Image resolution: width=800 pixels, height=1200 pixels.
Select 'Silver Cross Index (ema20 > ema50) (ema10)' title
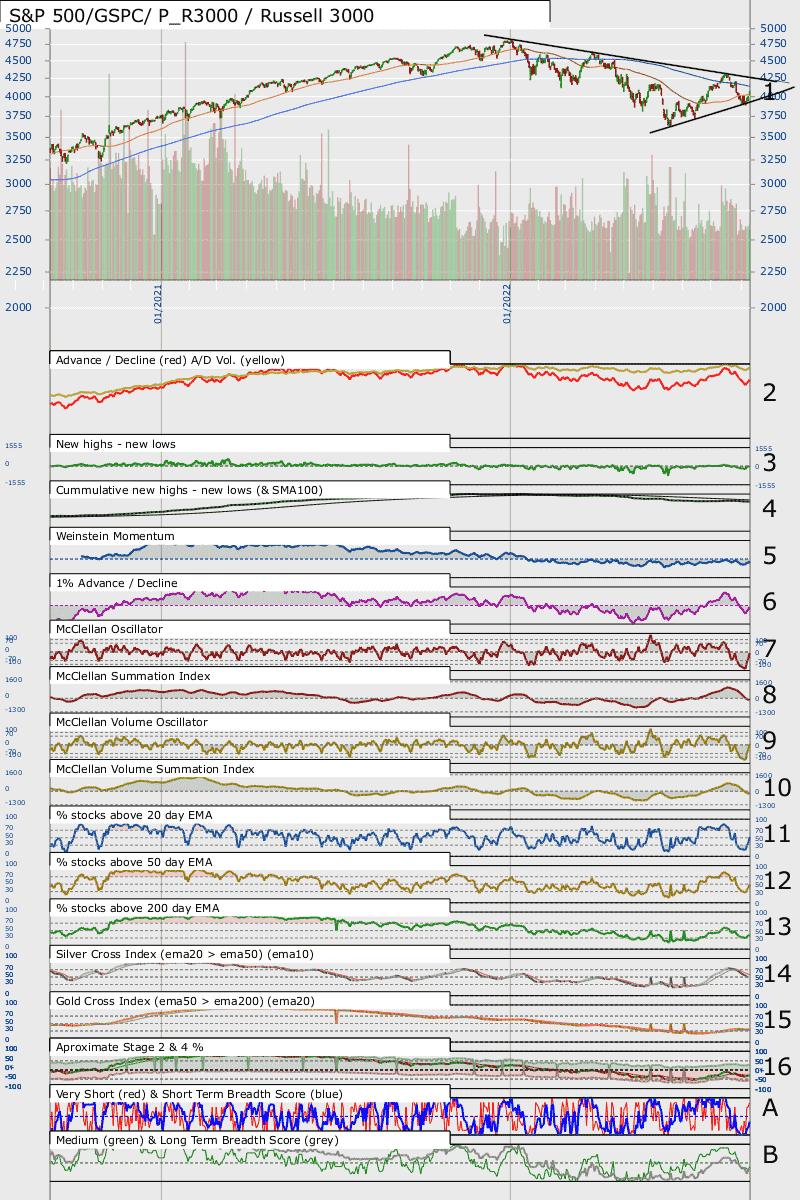tap(185, 954)
